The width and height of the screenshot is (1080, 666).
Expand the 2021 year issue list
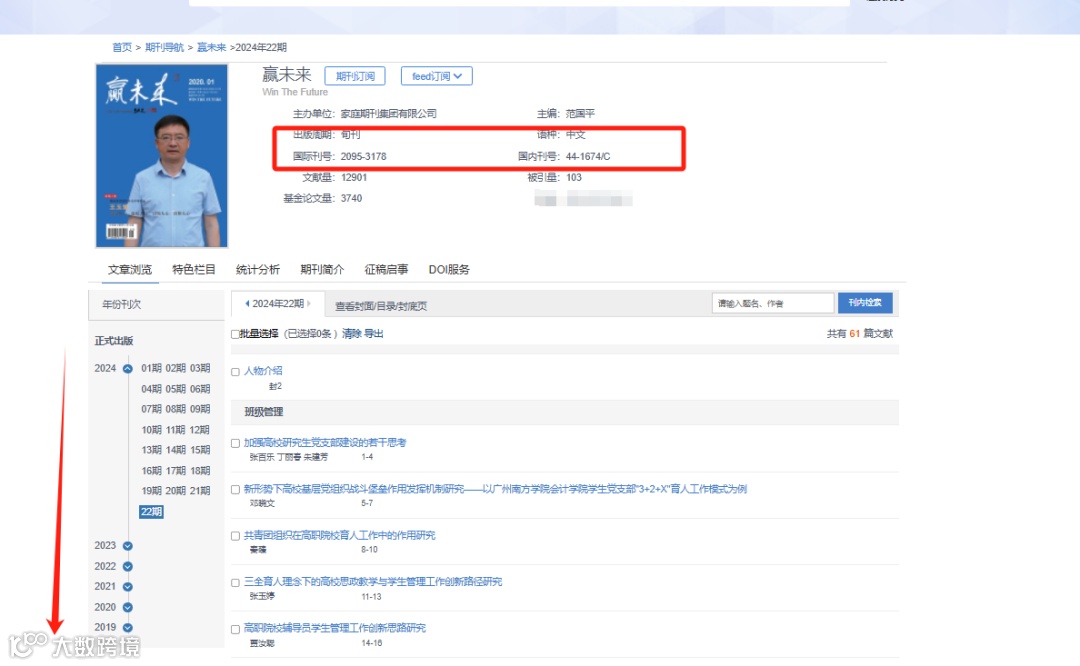(x=127, y=587)
